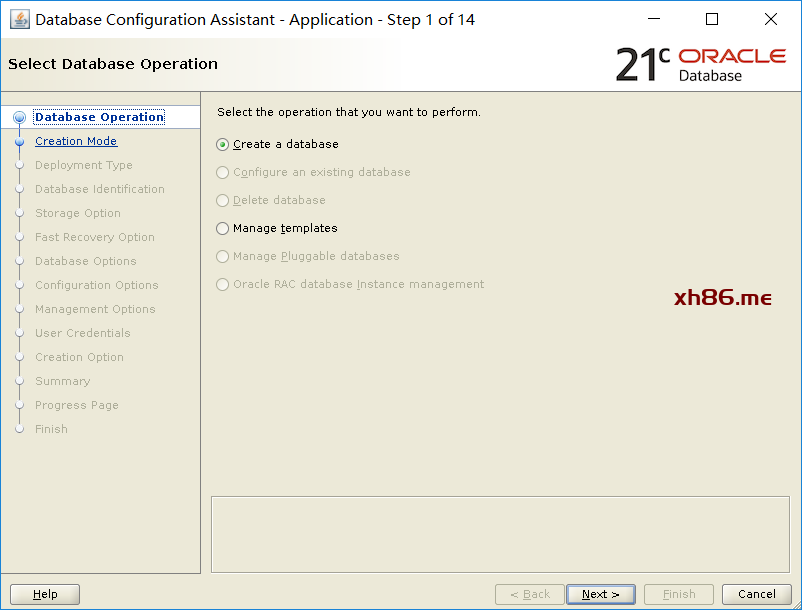The image size is (802, 610).
Task: Click the Creation Mode step bullet icon
Action: tap(19, 142)
